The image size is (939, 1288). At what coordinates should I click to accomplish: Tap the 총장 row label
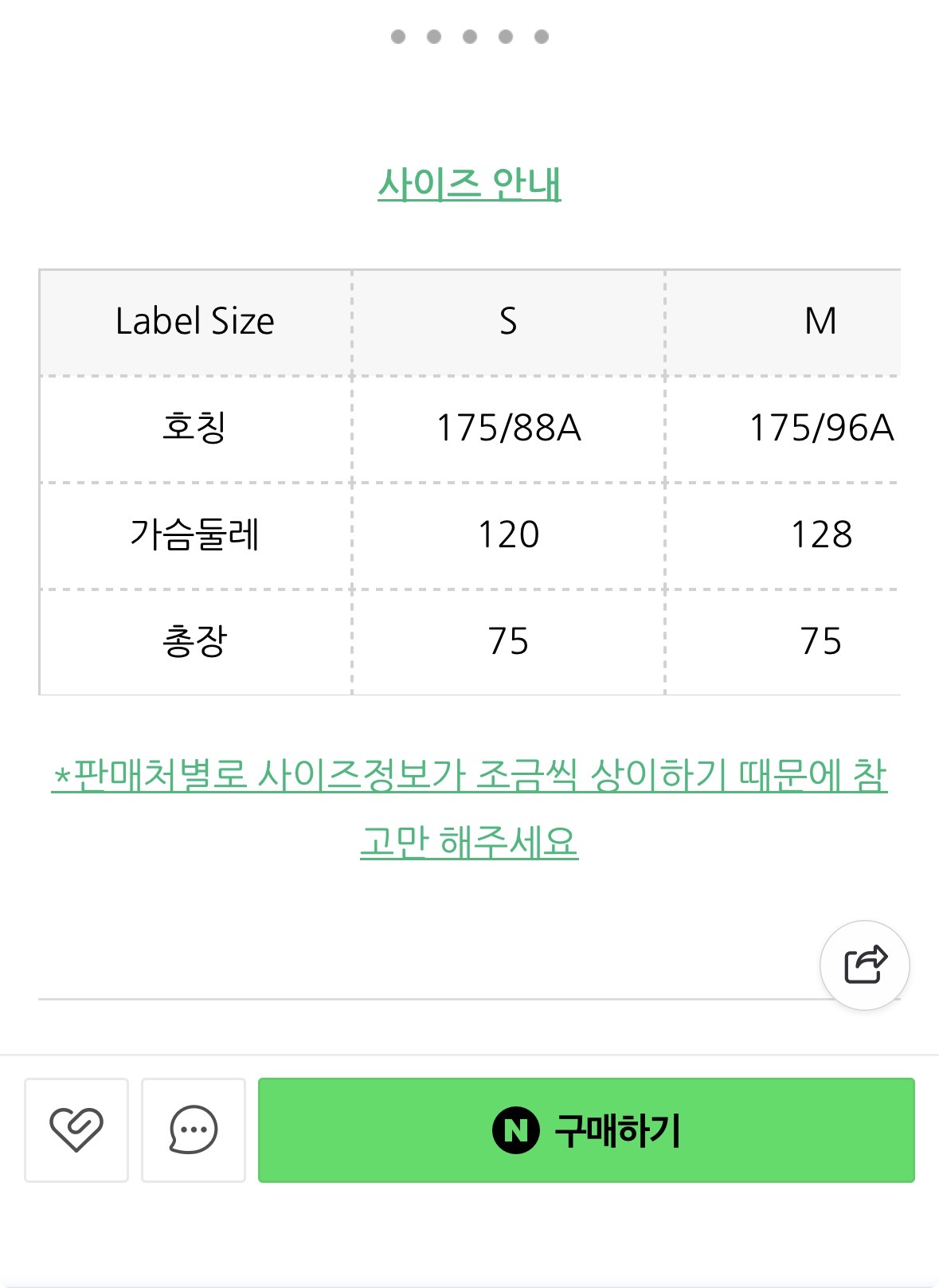195,641
